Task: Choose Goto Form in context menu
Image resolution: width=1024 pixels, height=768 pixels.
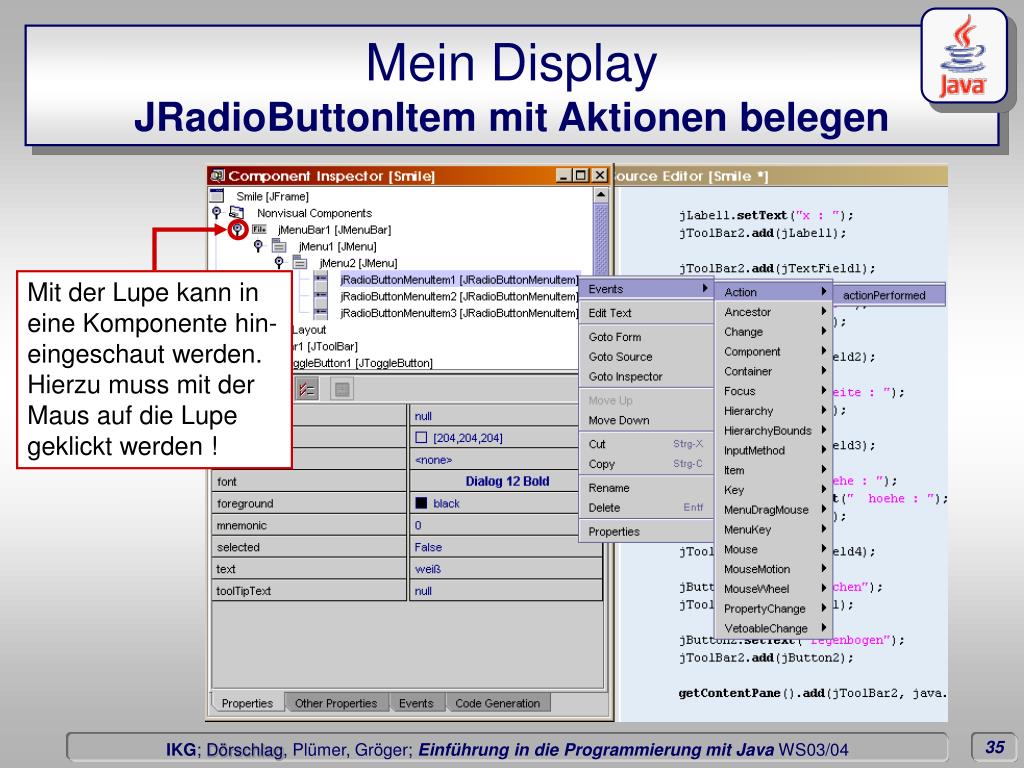Action: click(x=647, y=337)
